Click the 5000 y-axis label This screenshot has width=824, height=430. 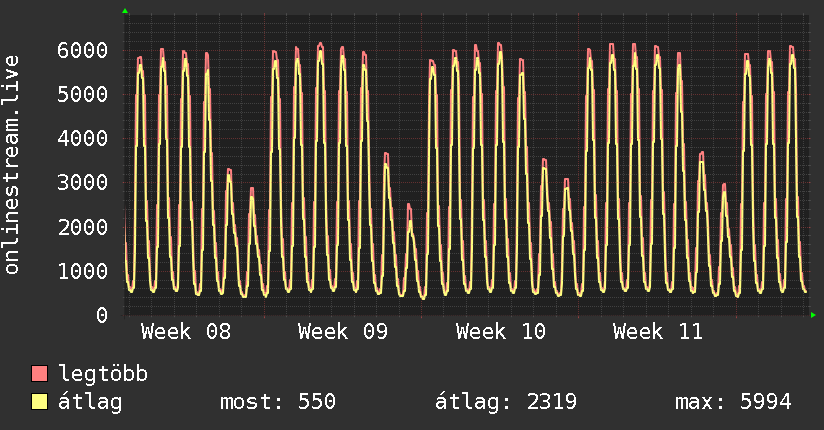83,95
